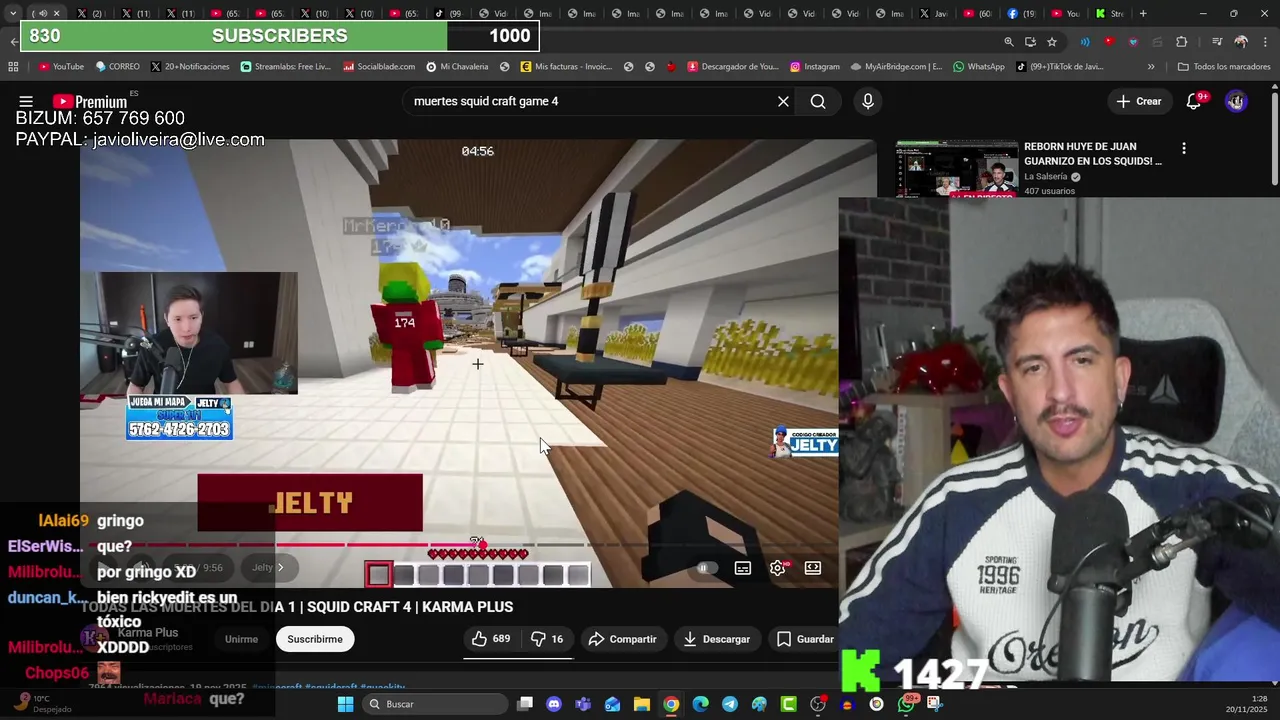Open Microsoft Teams from taskbar
Viewport: 1280px width, 720px height.
[583, 704]
